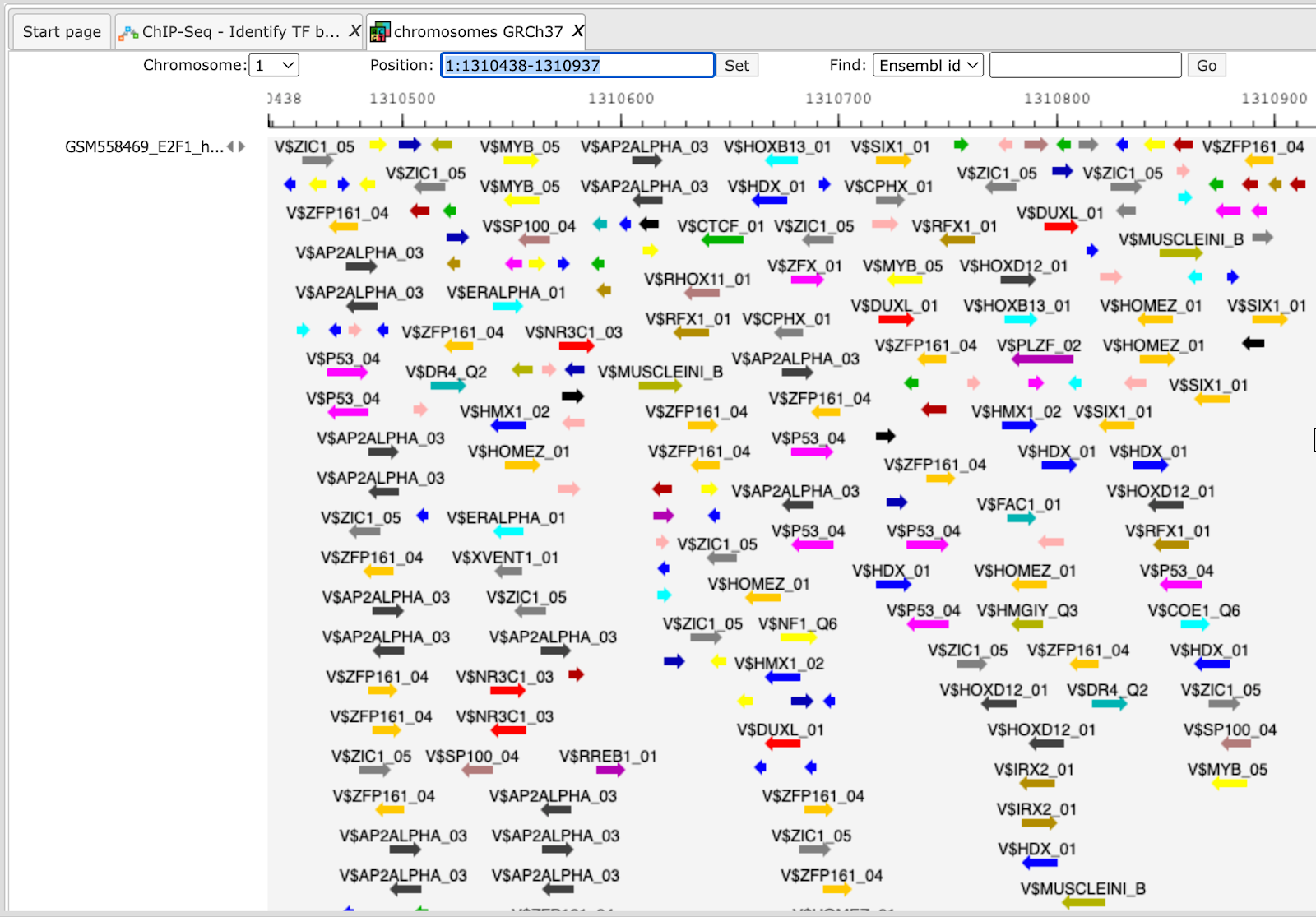Viewport: 1316px width, 917px height.
Task: Select the brown V$RHOX11_01 site arrow
Action: [702, 293]
